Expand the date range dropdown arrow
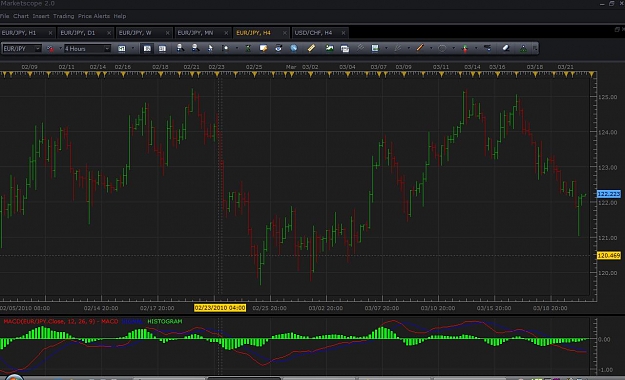This screenshot has height=380, width=625. [x=132, y=49]
